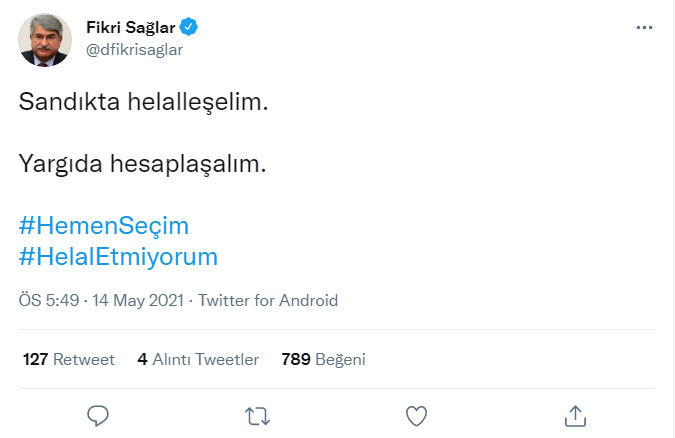Retweet using the arrows icon
This screenshot has width=675, height=438.
tap(257, 415)
